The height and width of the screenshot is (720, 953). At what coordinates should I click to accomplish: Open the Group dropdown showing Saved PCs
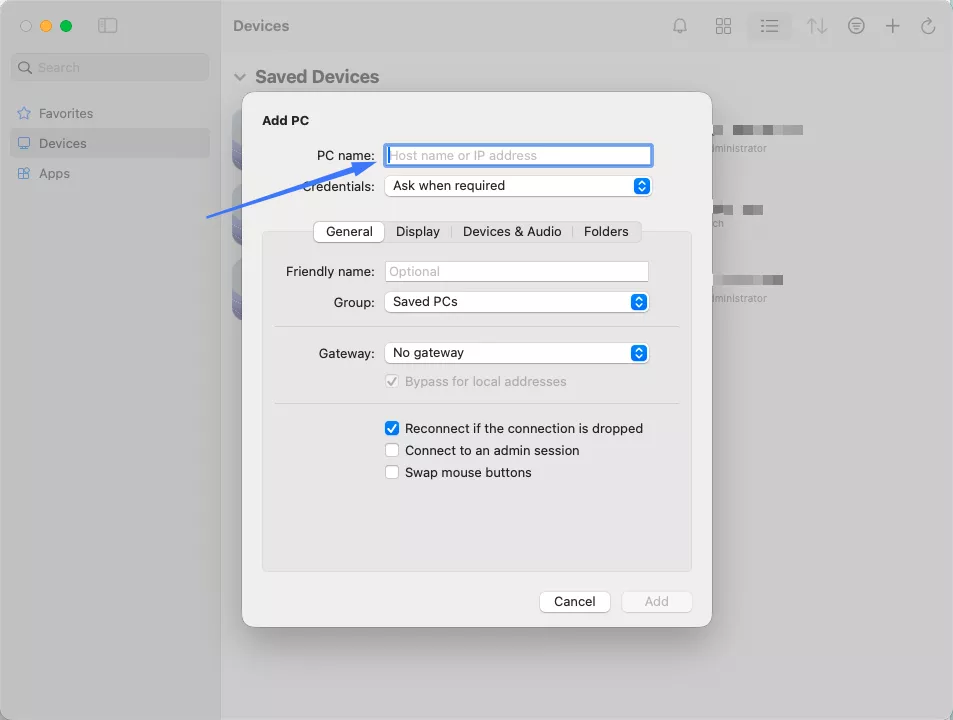pyautogui.click(x=517, y=301)
